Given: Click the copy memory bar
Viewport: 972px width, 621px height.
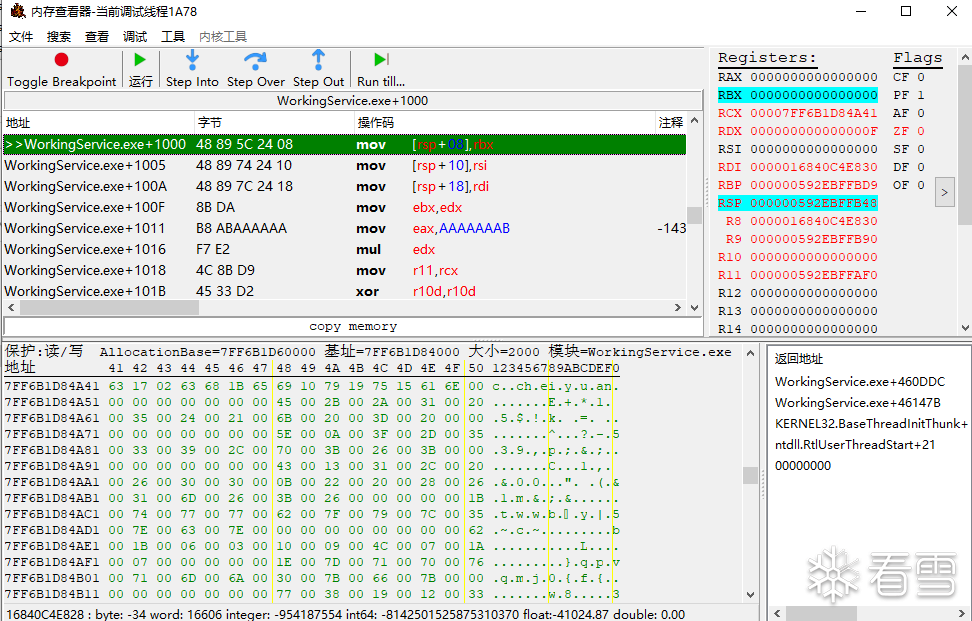Looking at the screenshot, I should (x=353, y=326).
